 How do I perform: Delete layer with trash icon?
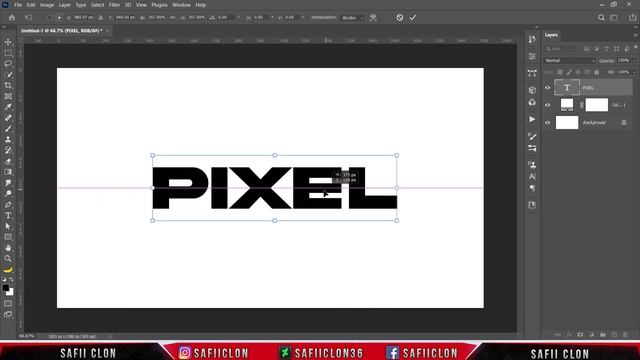(625, 335)
